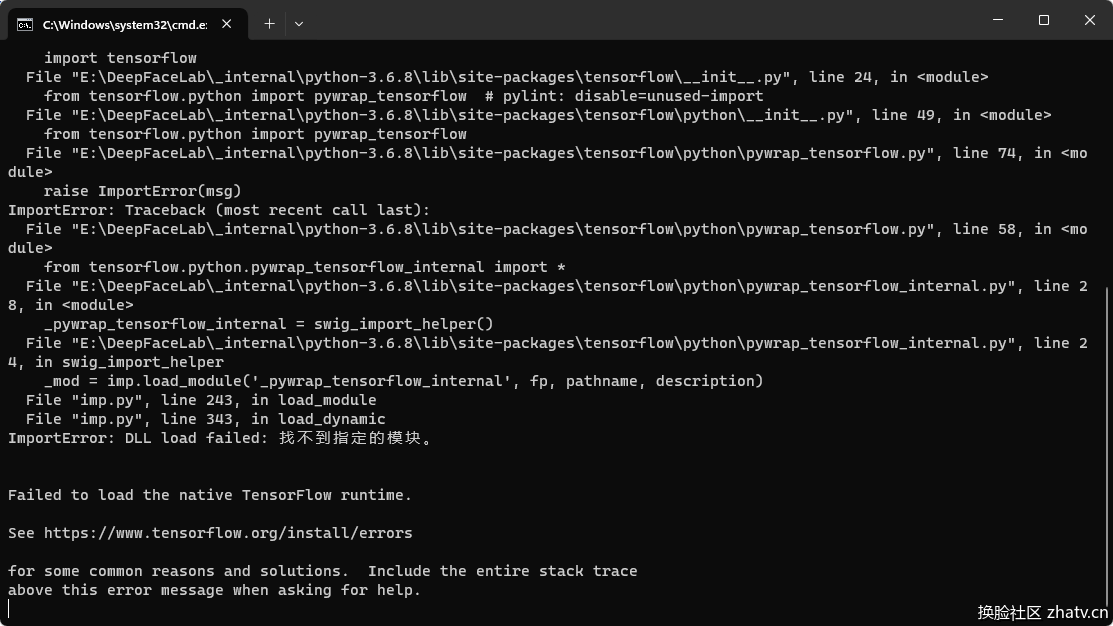Click the 'swig_import_helper()' assignment line
The image size is (1113, 626).
coord(268,324)
